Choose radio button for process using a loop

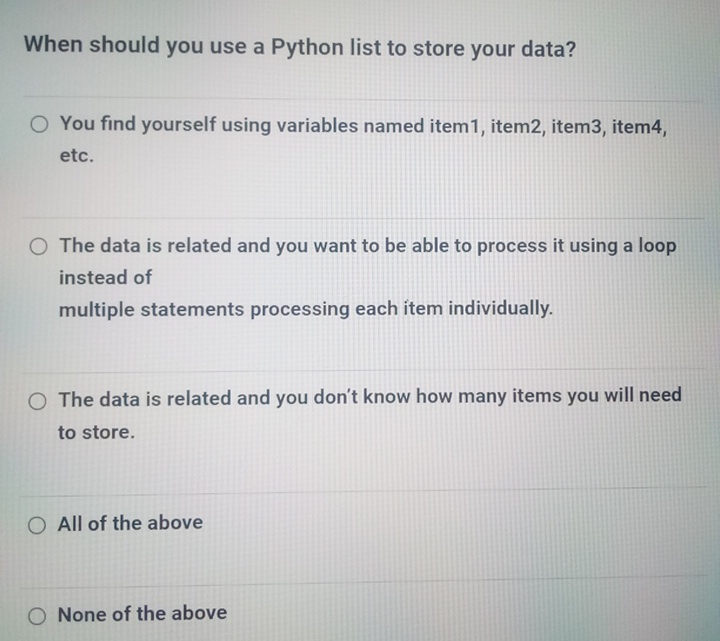click(x=38, y=246)
